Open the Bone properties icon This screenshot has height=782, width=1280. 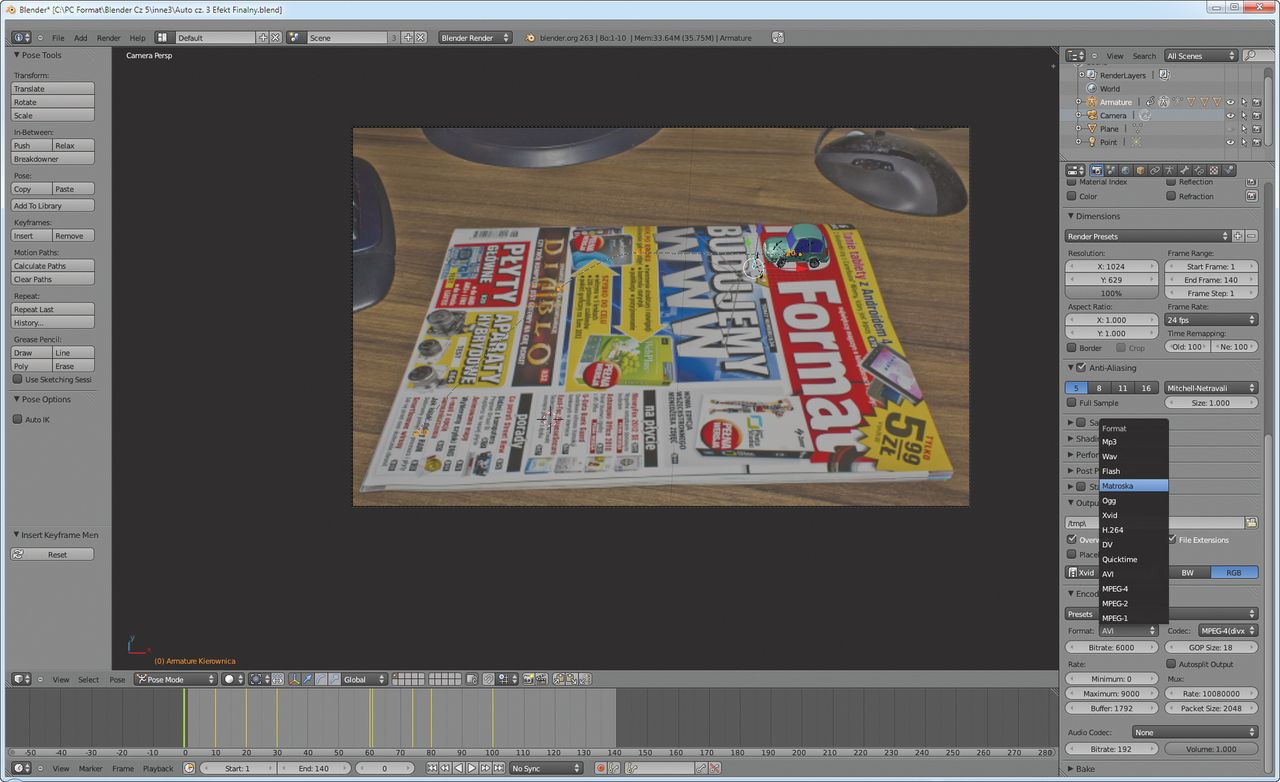[x=1184, y=170]
